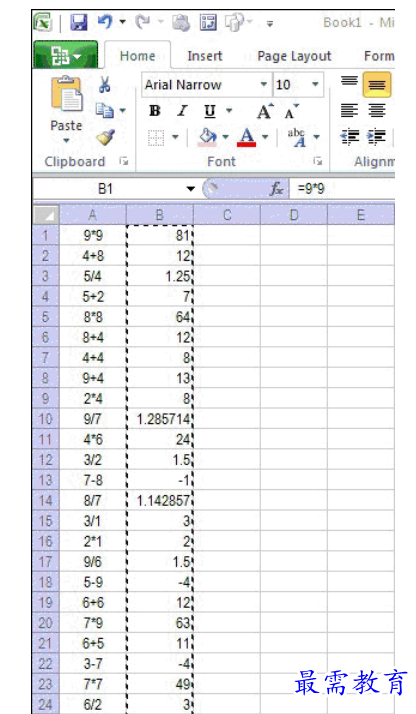416x714 pixels.
Task: Open the Page Layout tab
Action: coord(294,56)
